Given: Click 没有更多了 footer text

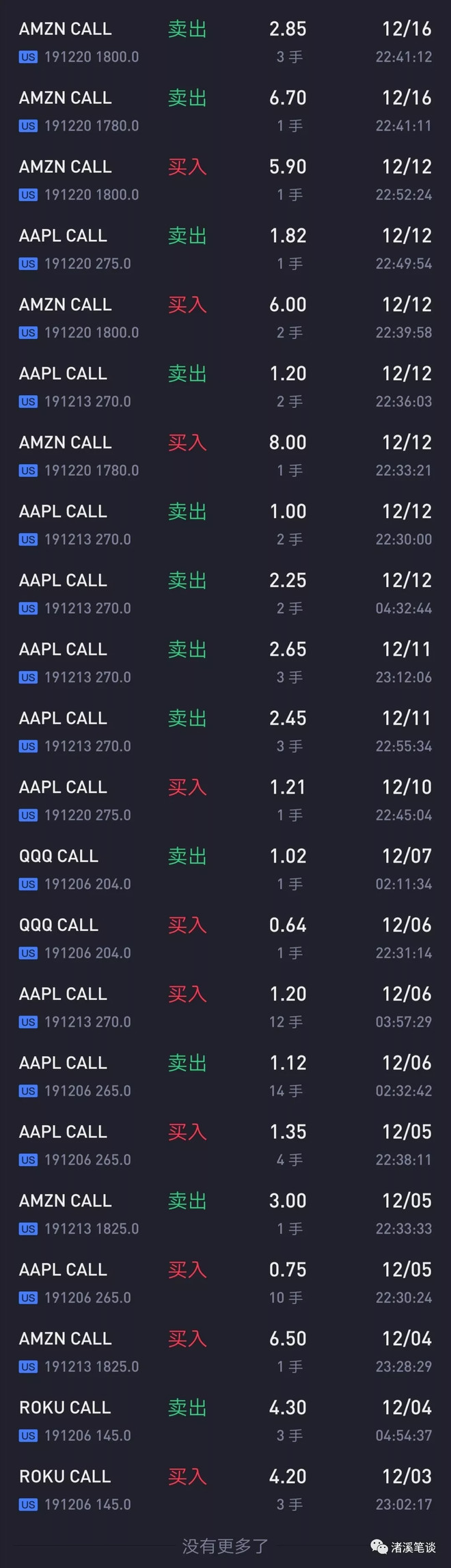Looking at the screenshot, I should [x=225, y=1546].
